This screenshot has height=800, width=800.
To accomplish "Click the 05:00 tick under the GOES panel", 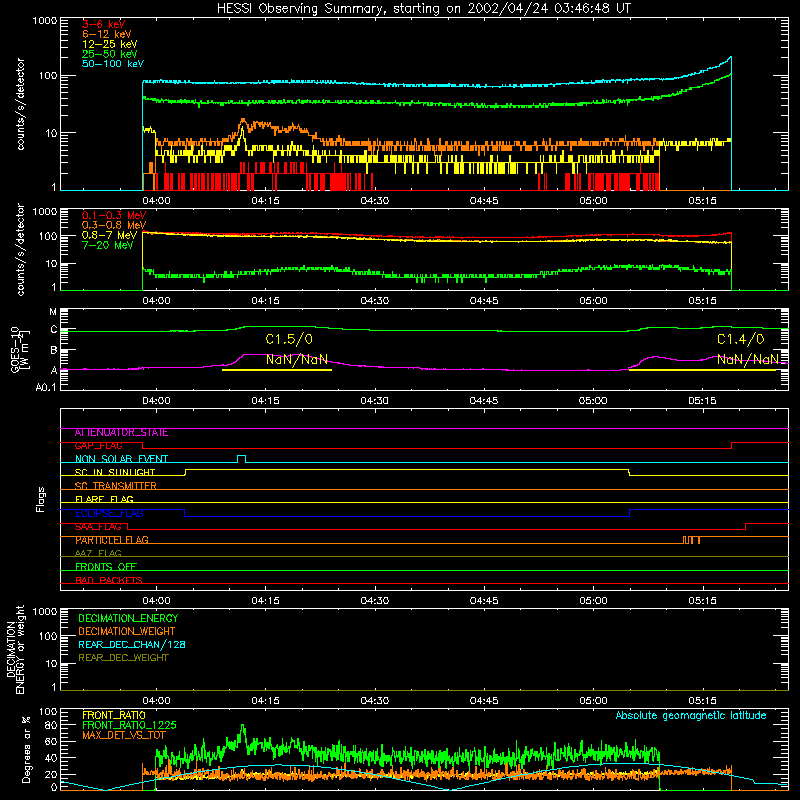I will [593, 401].
